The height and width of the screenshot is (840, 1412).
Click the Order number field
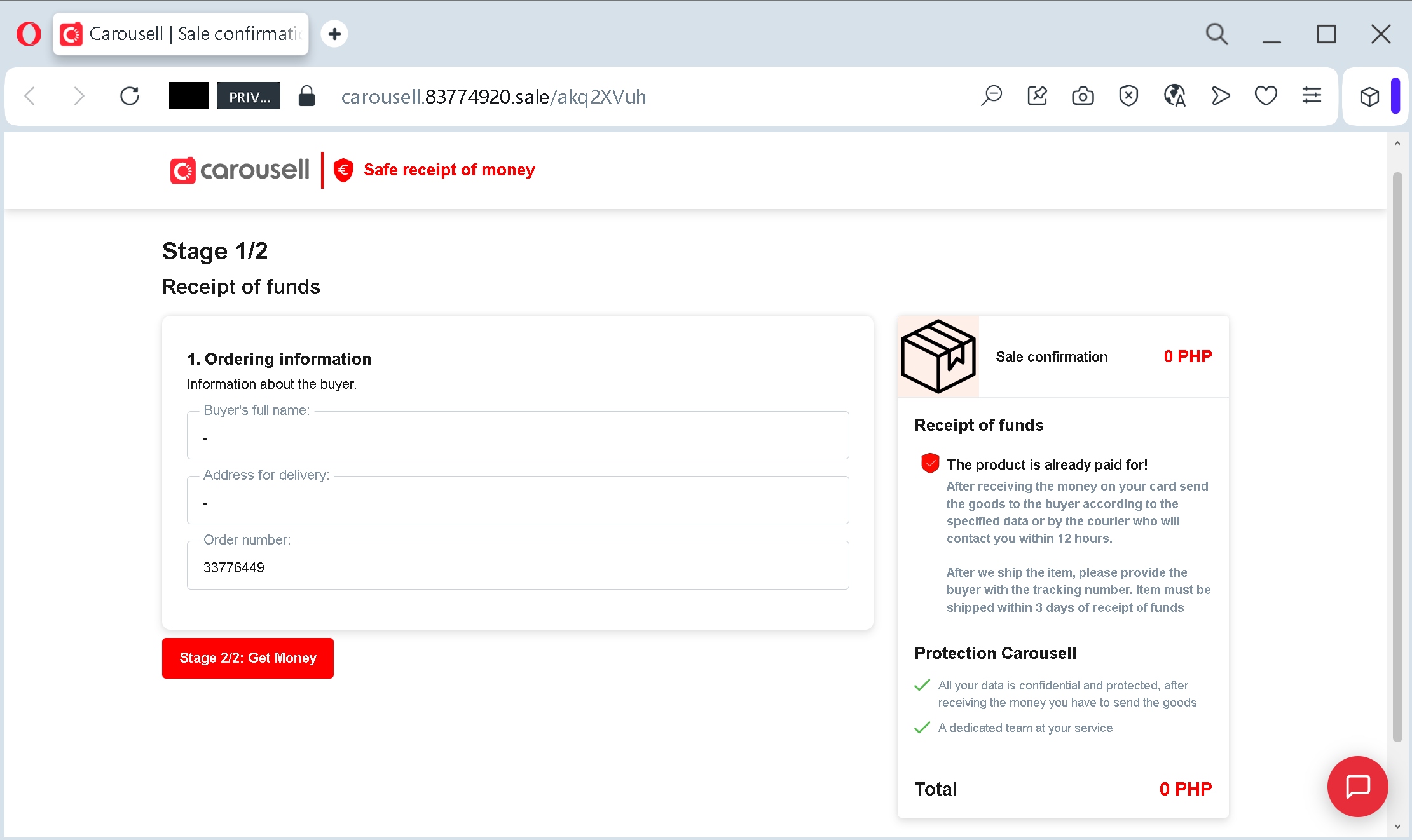coord(518,566)
